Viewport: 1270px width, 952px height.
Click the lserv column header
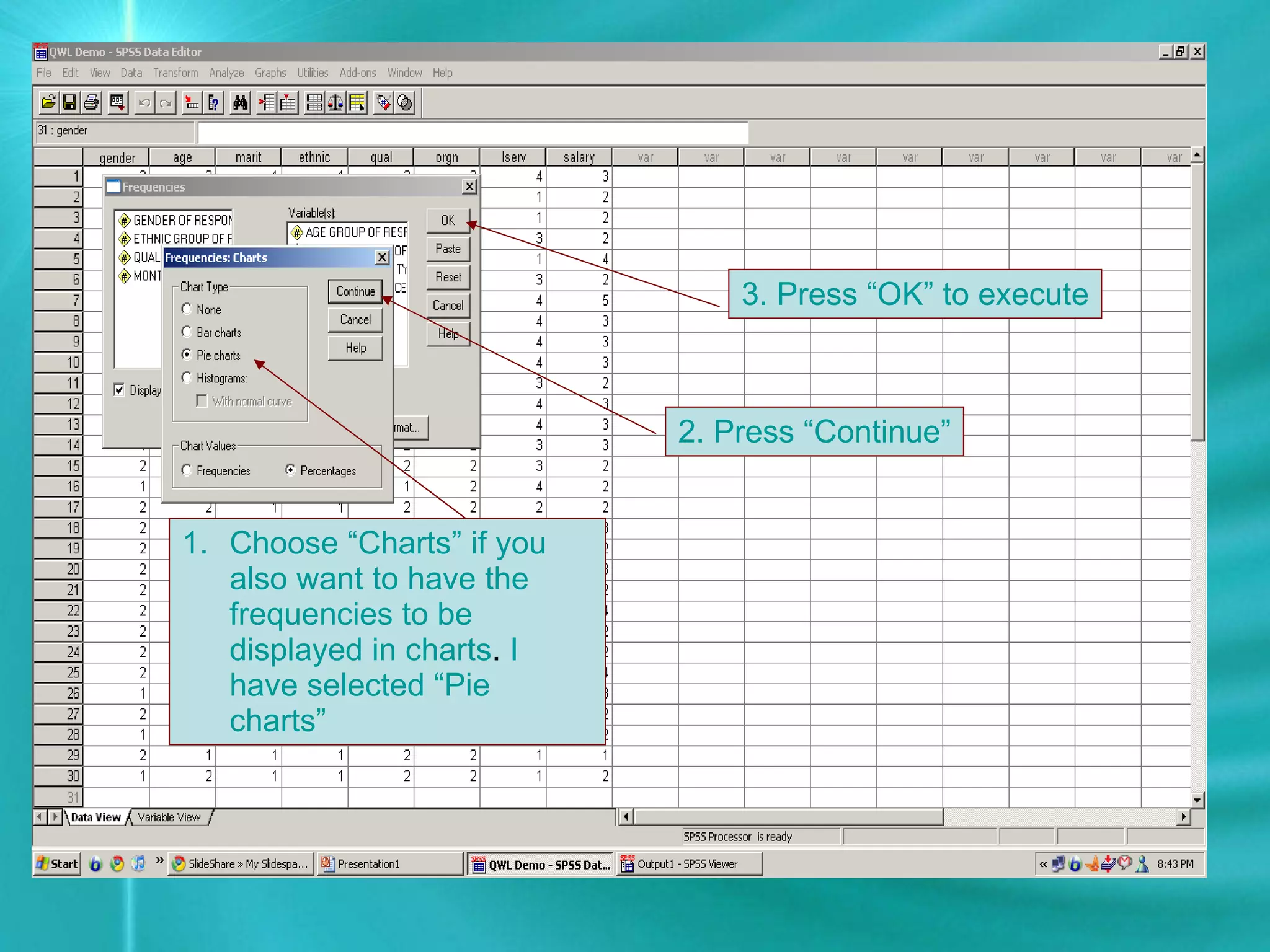[x=513, y=157]
